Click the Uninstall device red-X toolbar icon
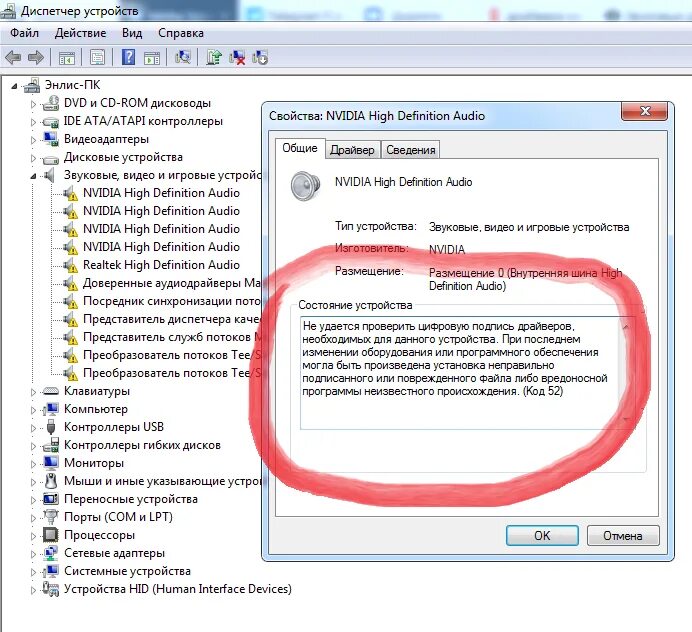 pos(237,57)
